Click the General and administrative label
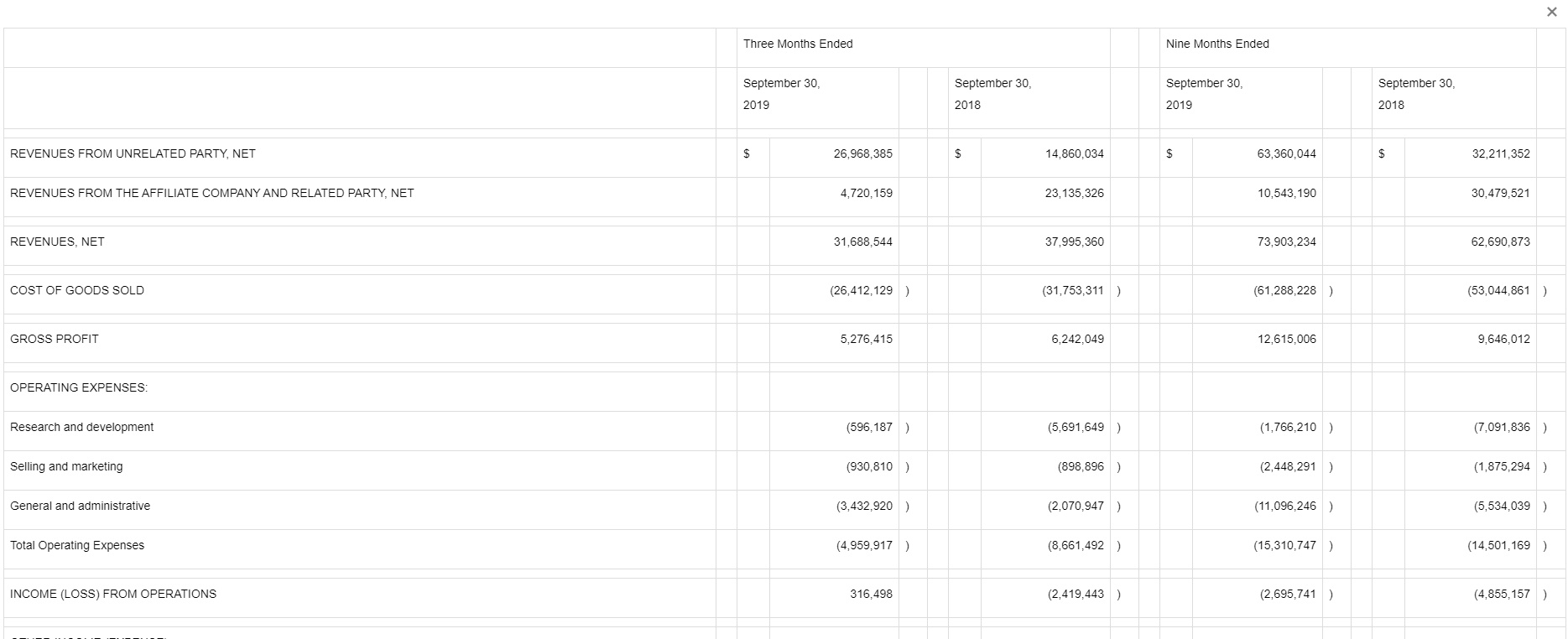The width and height of the screenshot is (1568, 639). click(81, 507)
